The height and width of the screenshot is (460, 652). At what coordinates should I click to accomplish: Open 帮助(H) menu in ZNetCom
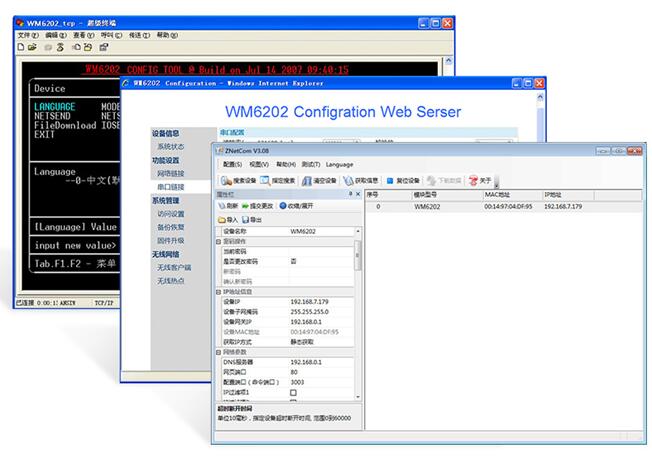(286, 164)
